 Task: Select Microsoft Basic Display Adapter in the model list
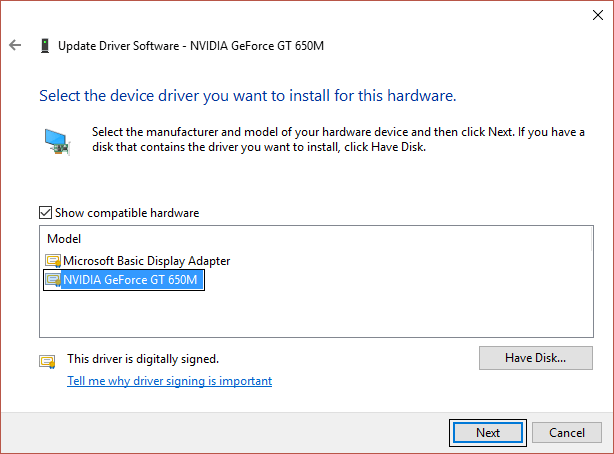tap(146, 261)
